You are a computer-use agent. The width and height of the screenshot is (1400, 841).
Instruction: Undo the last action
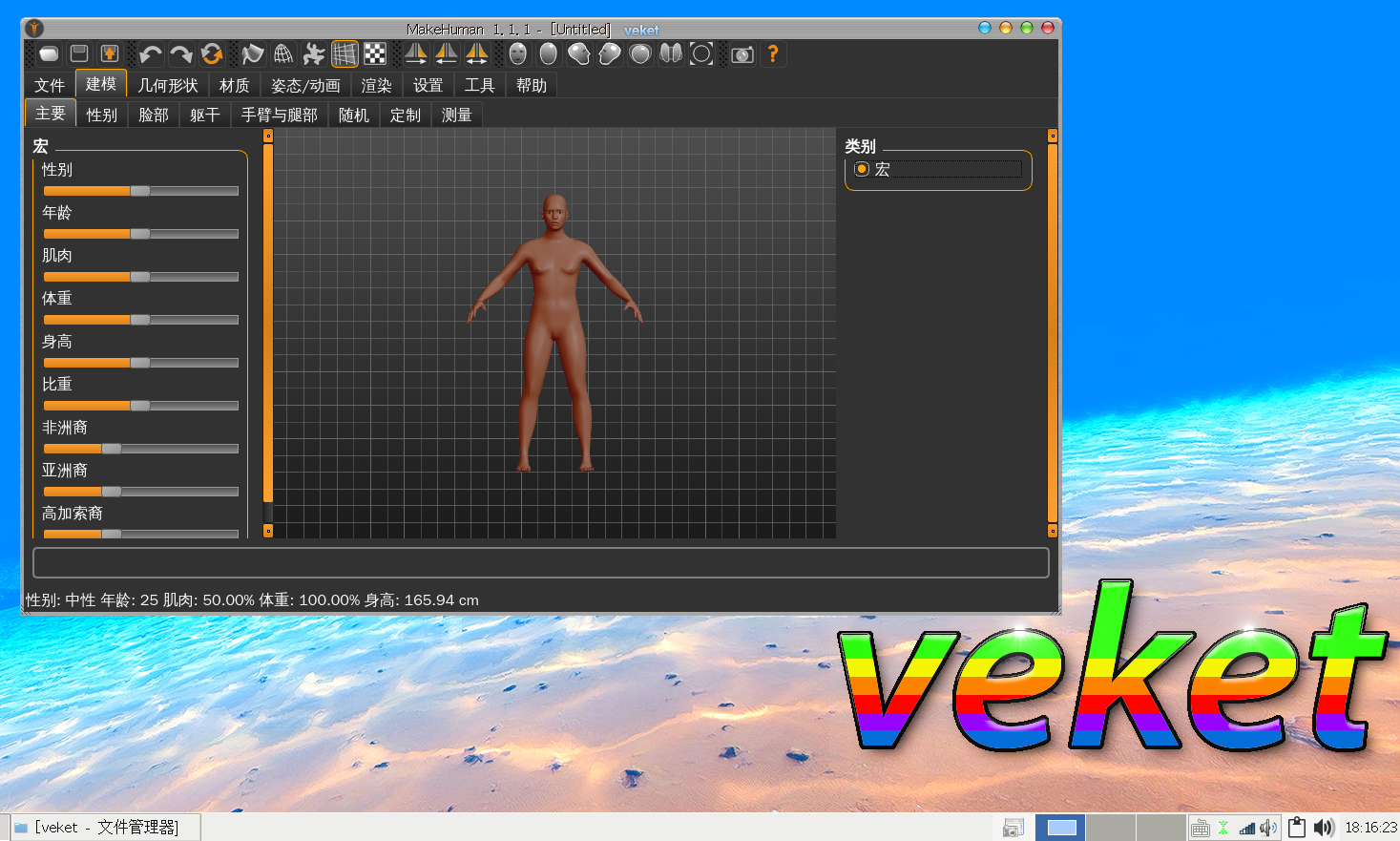pyautogui.click(x=151, y=54)
